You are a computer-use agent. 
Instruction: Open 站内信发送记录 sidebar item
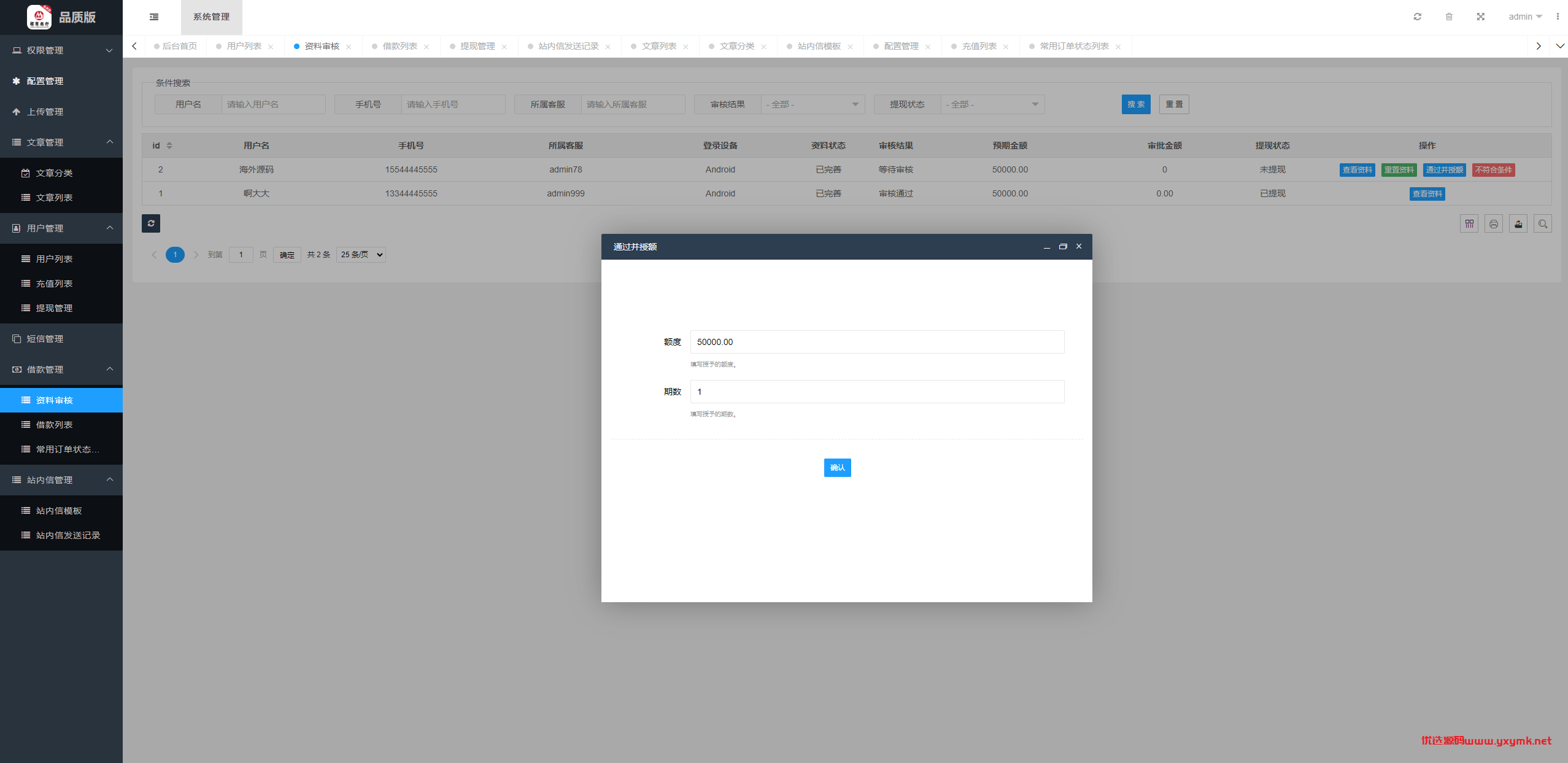[x=61, y=535]
